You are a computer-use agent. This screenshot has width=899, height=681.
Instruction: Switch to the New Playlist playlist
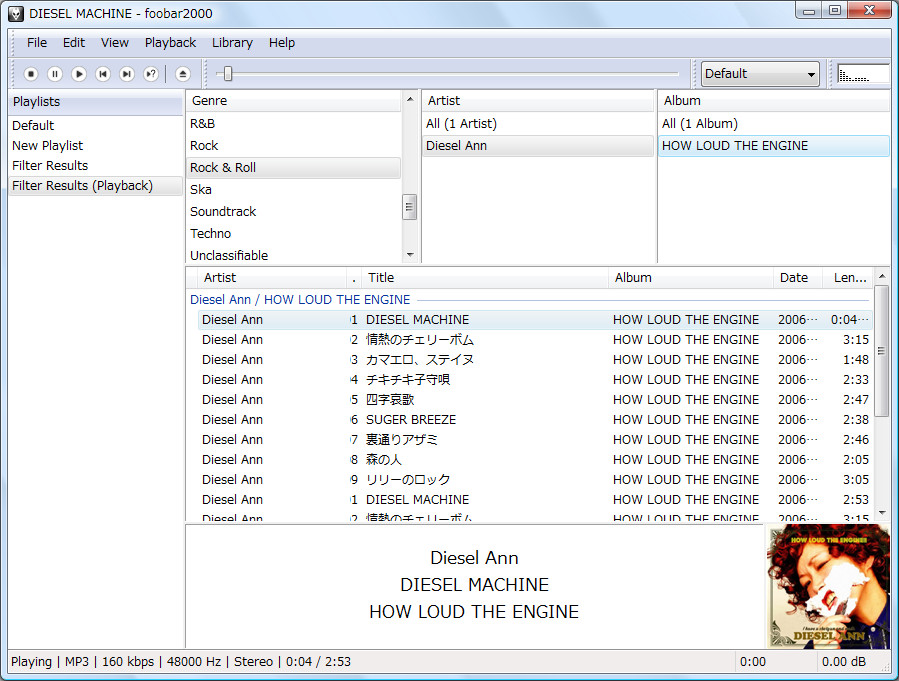tap(47, 145)
